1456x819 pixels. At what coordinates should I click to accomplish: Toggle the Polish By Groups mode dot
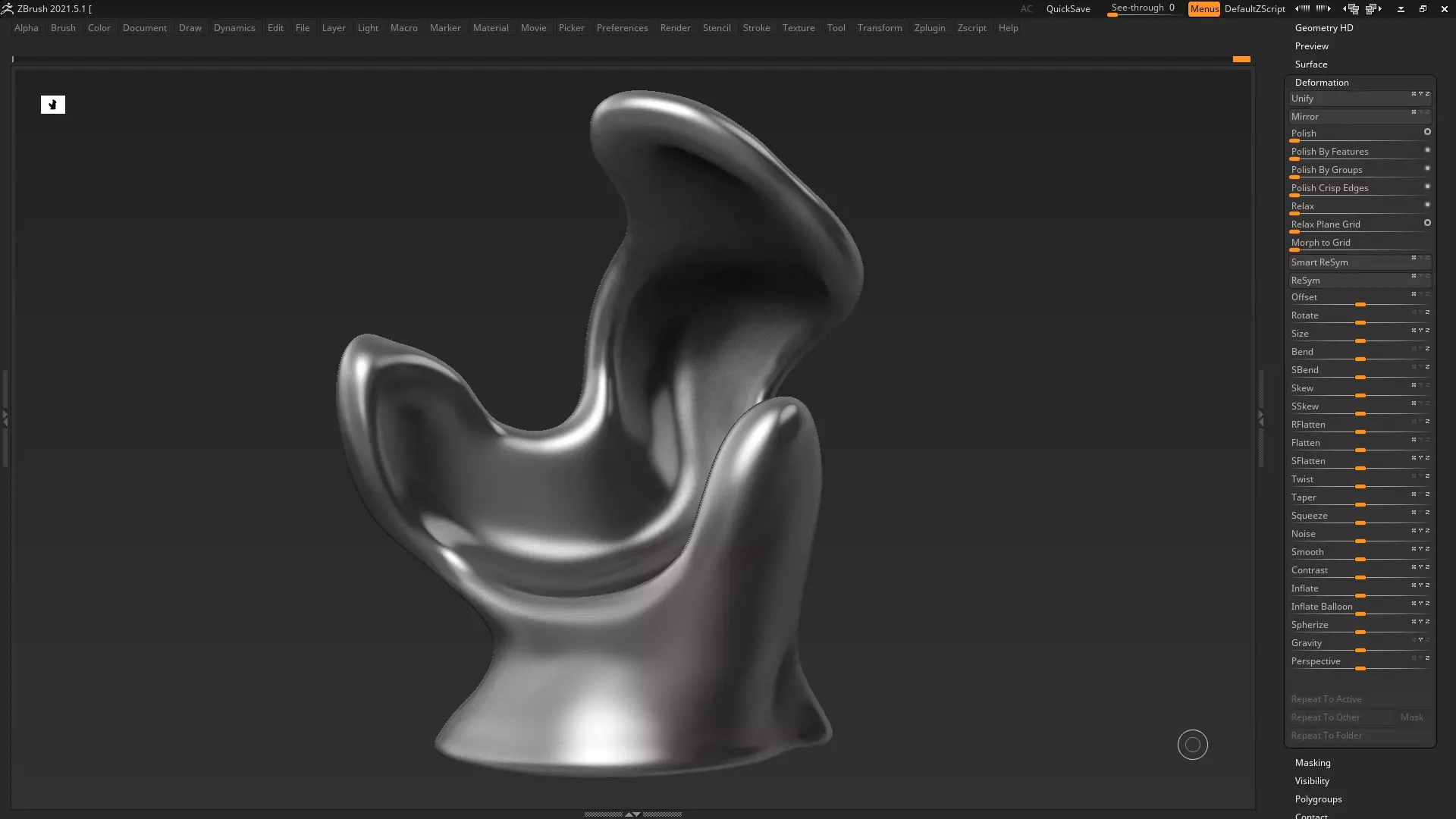1427,168
